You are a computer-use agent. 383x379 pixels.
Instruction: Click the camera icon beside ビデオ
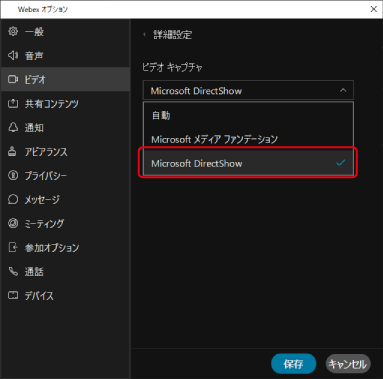(x=13, y=79)
